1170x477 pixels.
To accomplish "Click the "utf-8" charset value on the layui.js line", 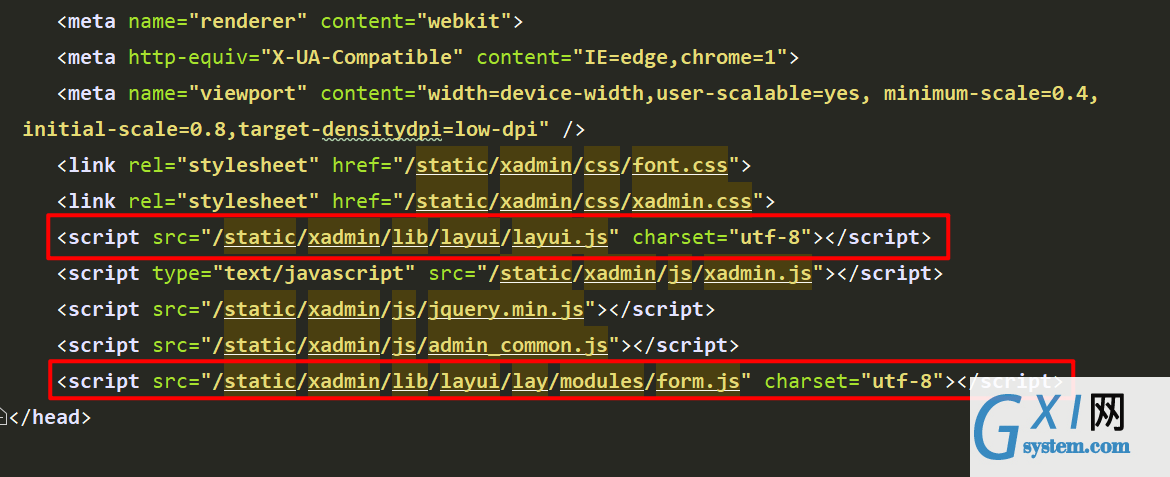I will click(x=769, y=237).
